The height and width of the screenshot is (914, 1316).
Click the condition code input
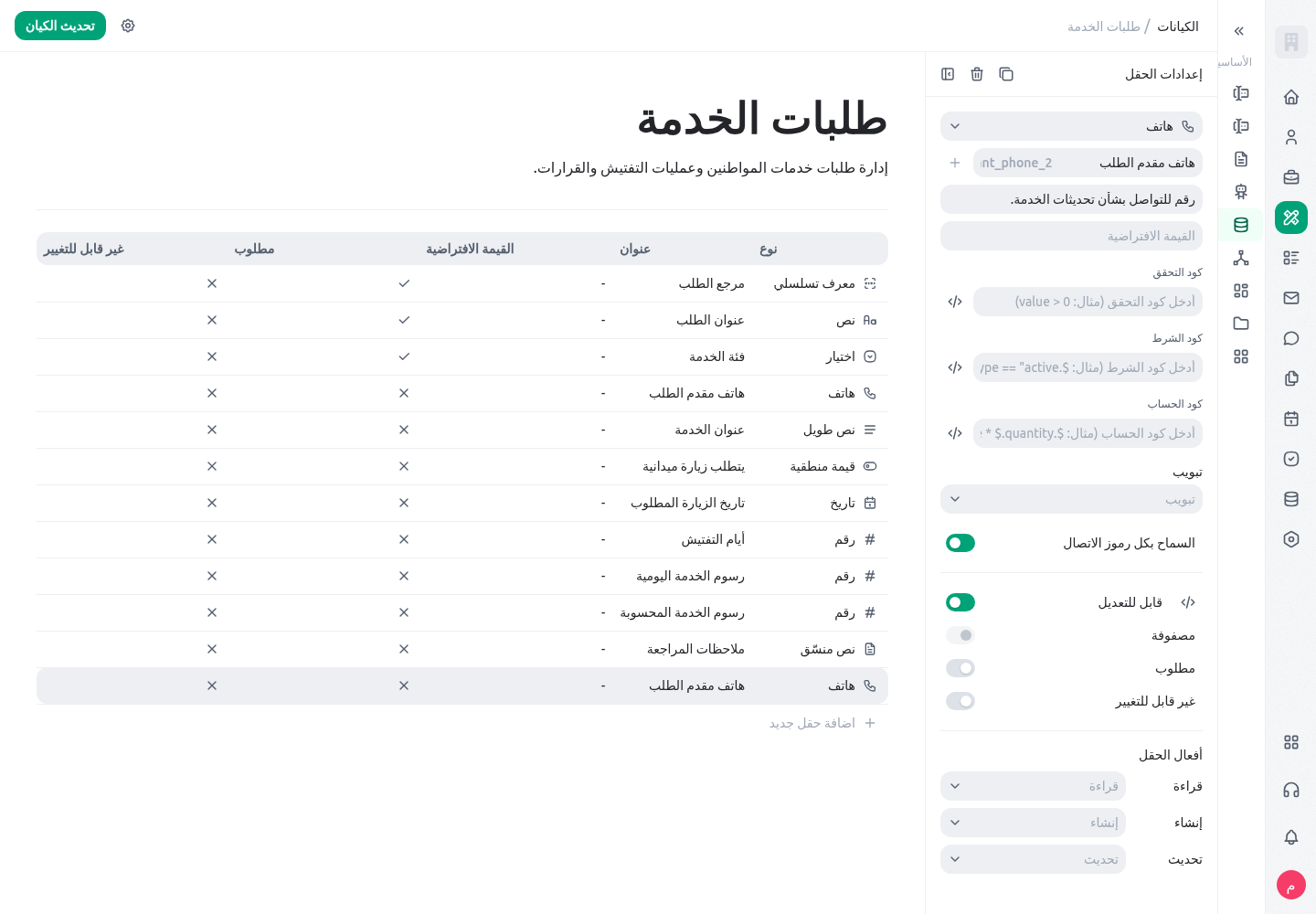point(1088,367)
